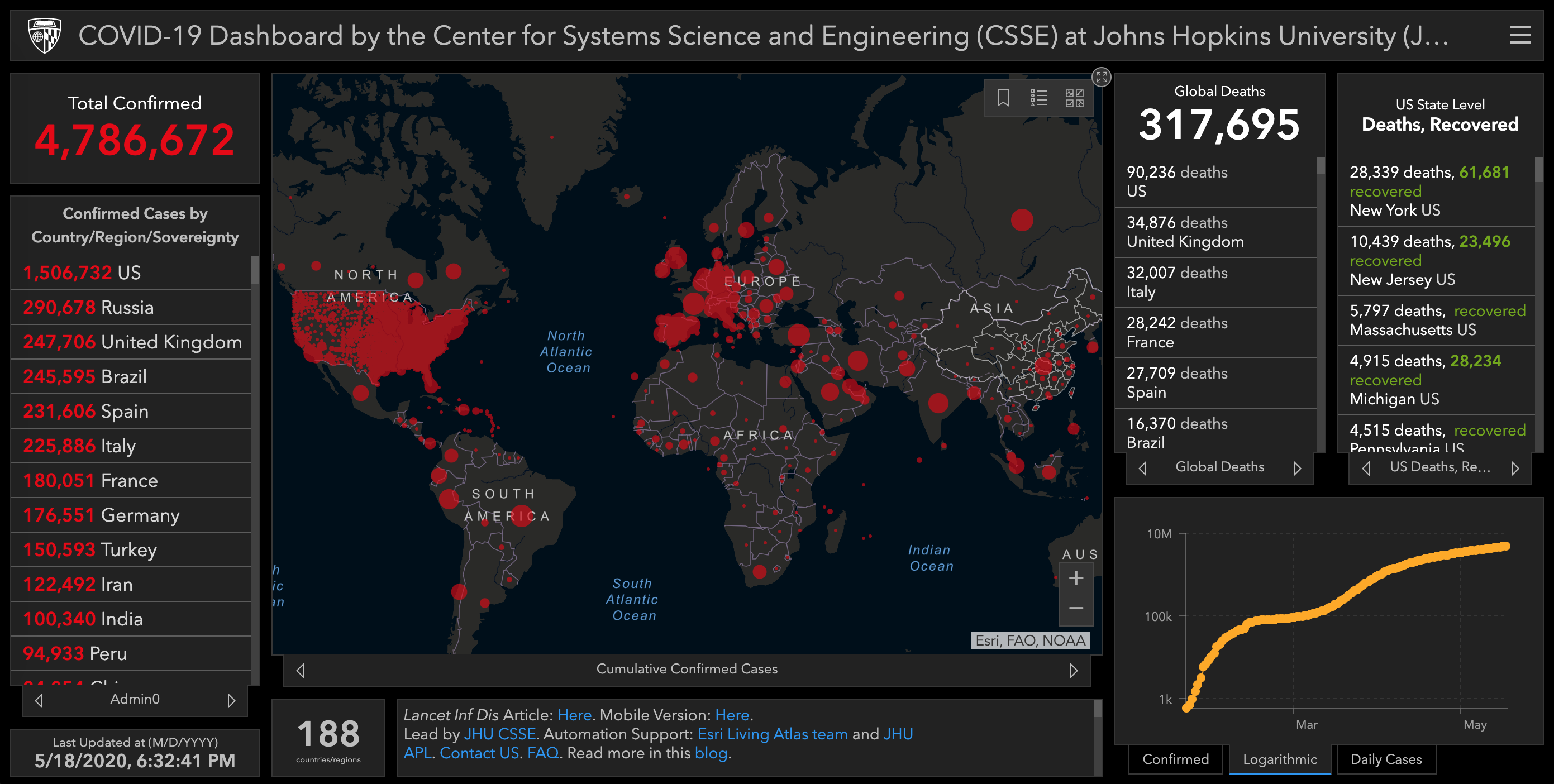This screenshot has width=1554, height=784.
Task: Next arrow in Global Deaths panel
Action: tap(1297, 468)
